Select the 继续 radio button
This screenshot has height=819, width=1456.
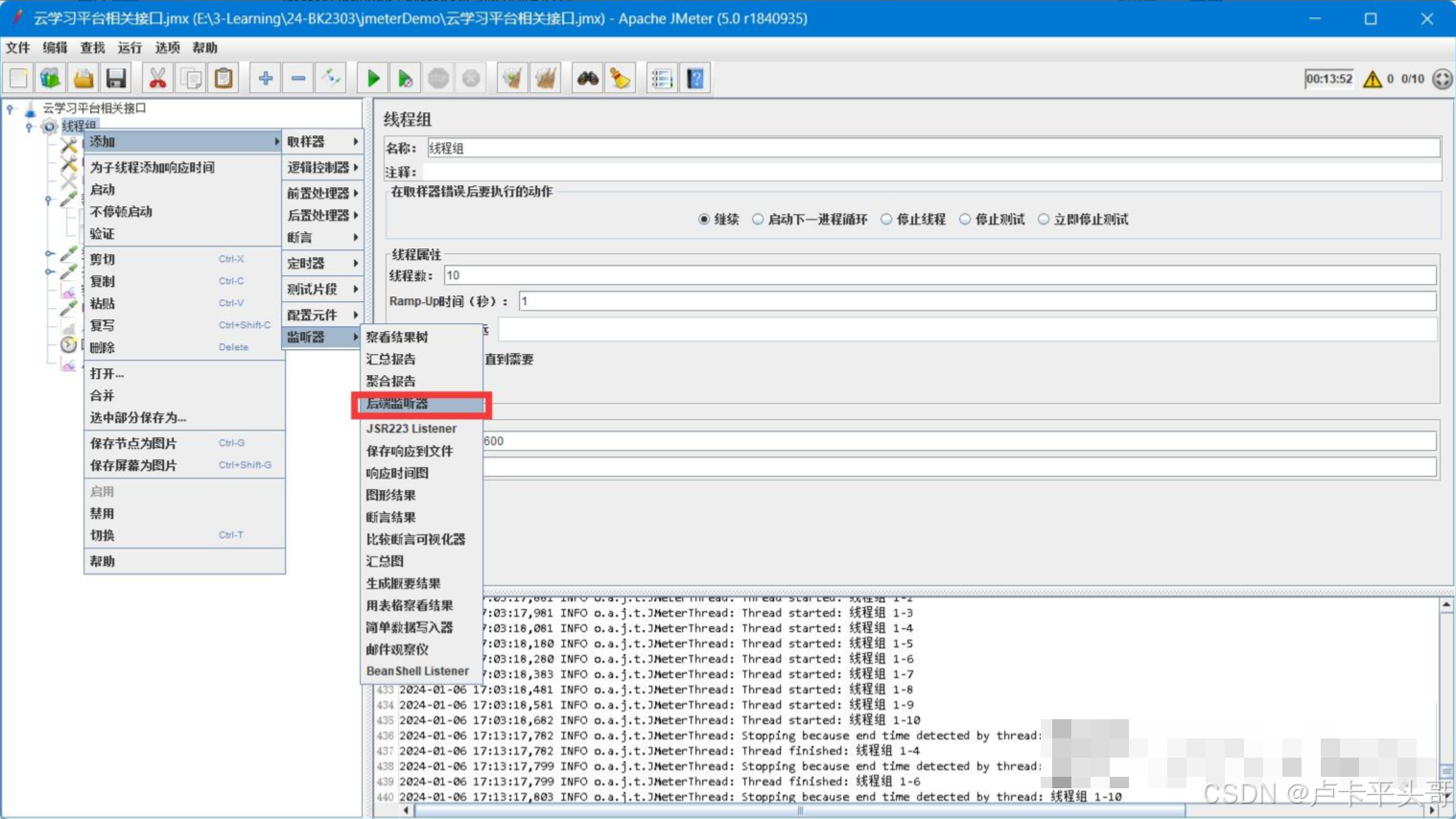(x=704, y=220)
